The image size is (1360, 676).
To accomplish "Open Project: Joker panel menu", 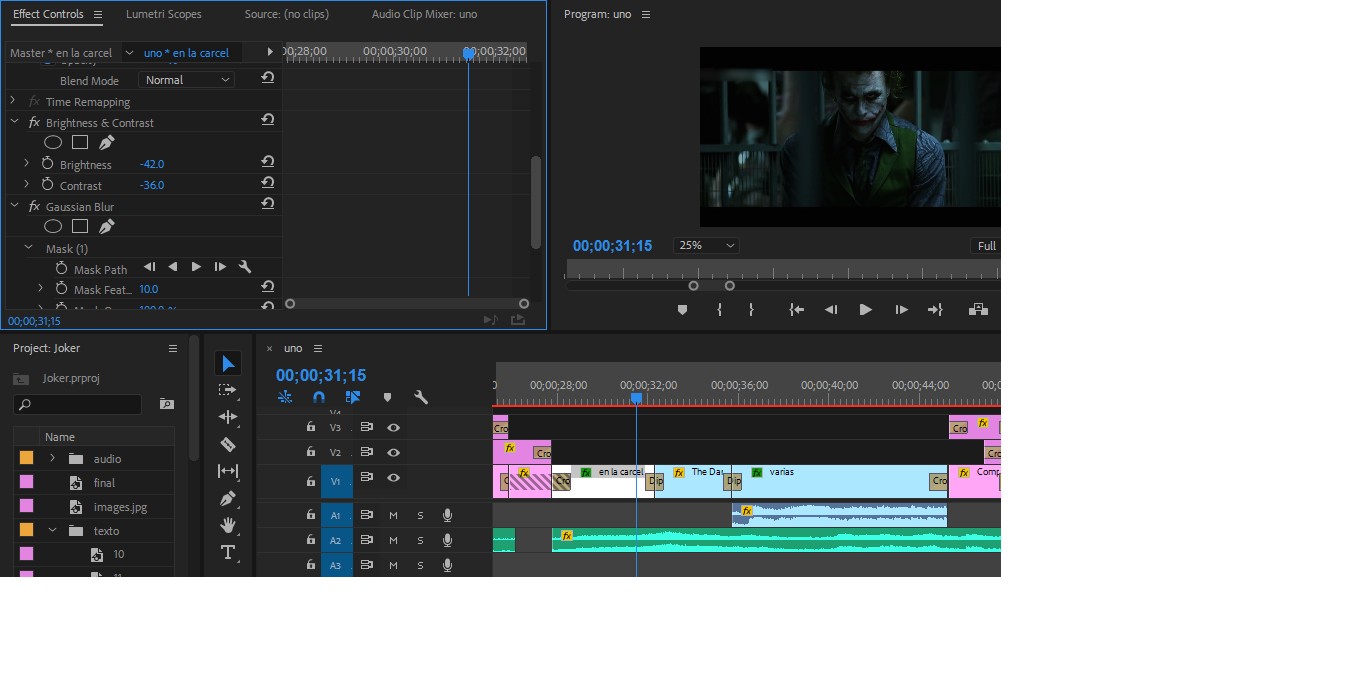I will tap(172, 348).
